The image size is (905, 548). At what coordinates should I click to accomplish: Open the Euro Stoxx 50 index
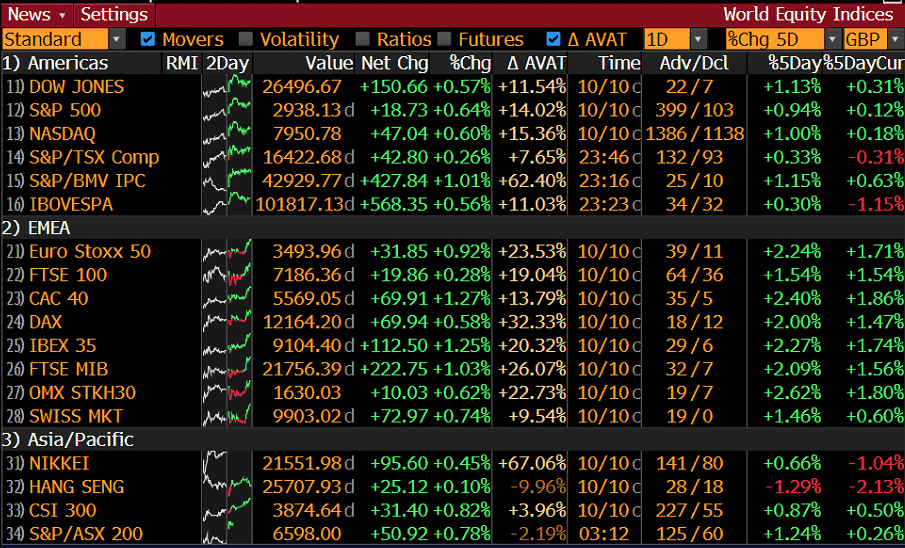point(90,252)
